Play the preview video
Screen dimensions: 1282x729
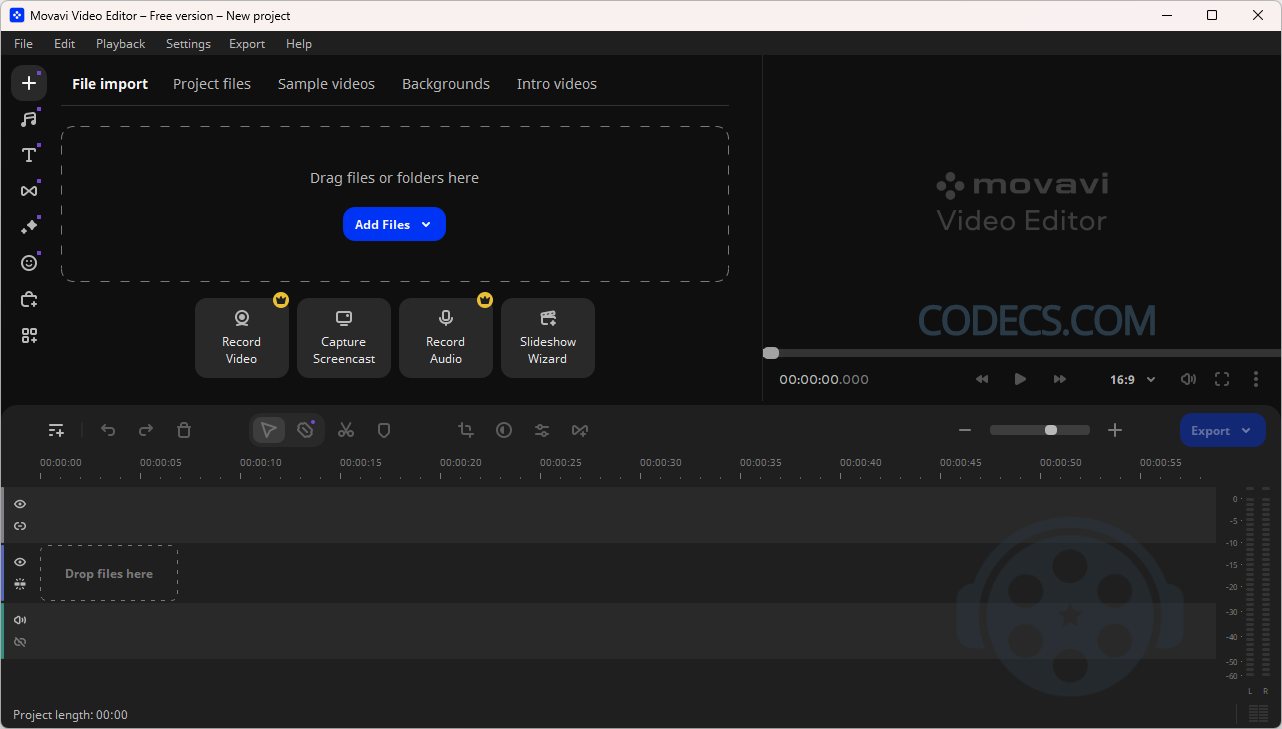(1020, 379)
